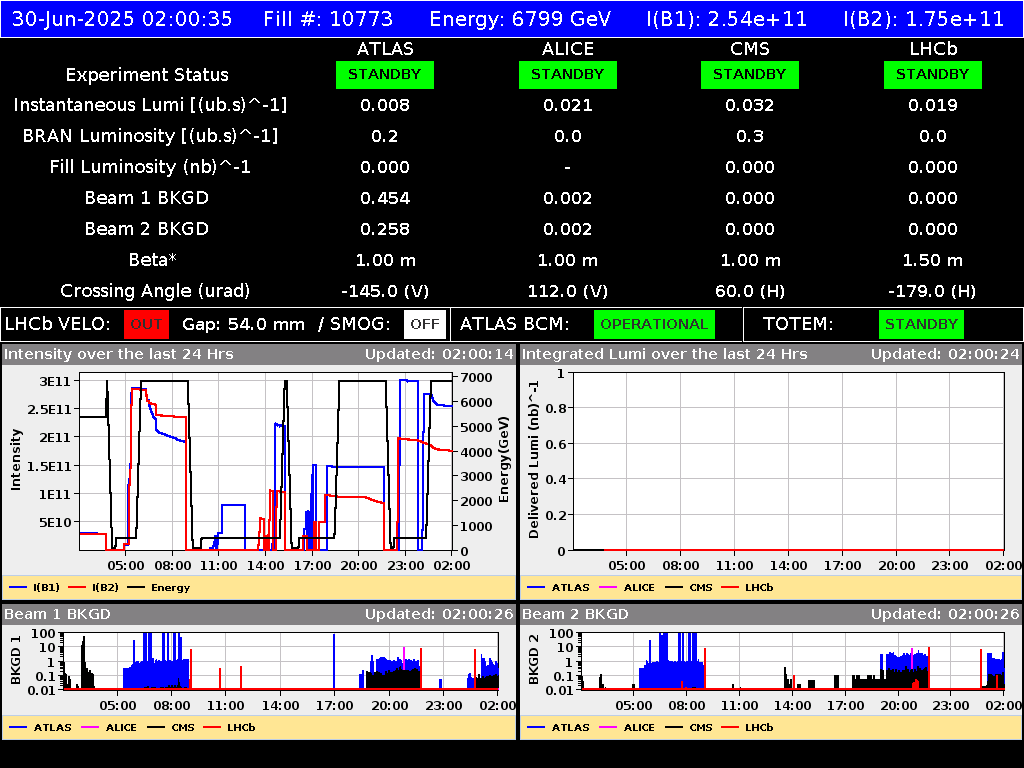Viewport: 1024px width, 768px height.
Task: Click the ALICE STANDBY status badge
Action: point(568,74)
